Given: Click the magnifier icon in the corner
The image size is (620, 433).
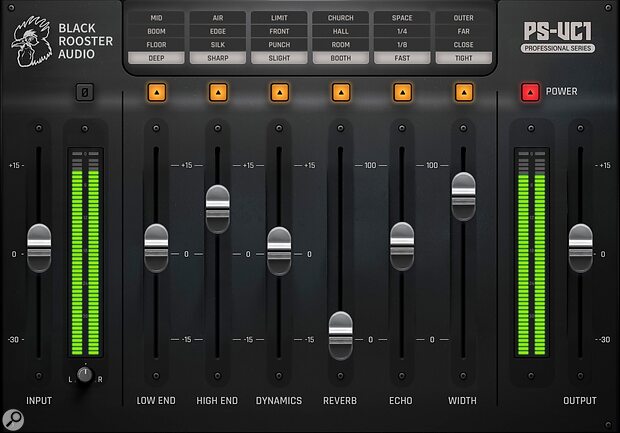Looking at the screenshot, I should (13, 420).
